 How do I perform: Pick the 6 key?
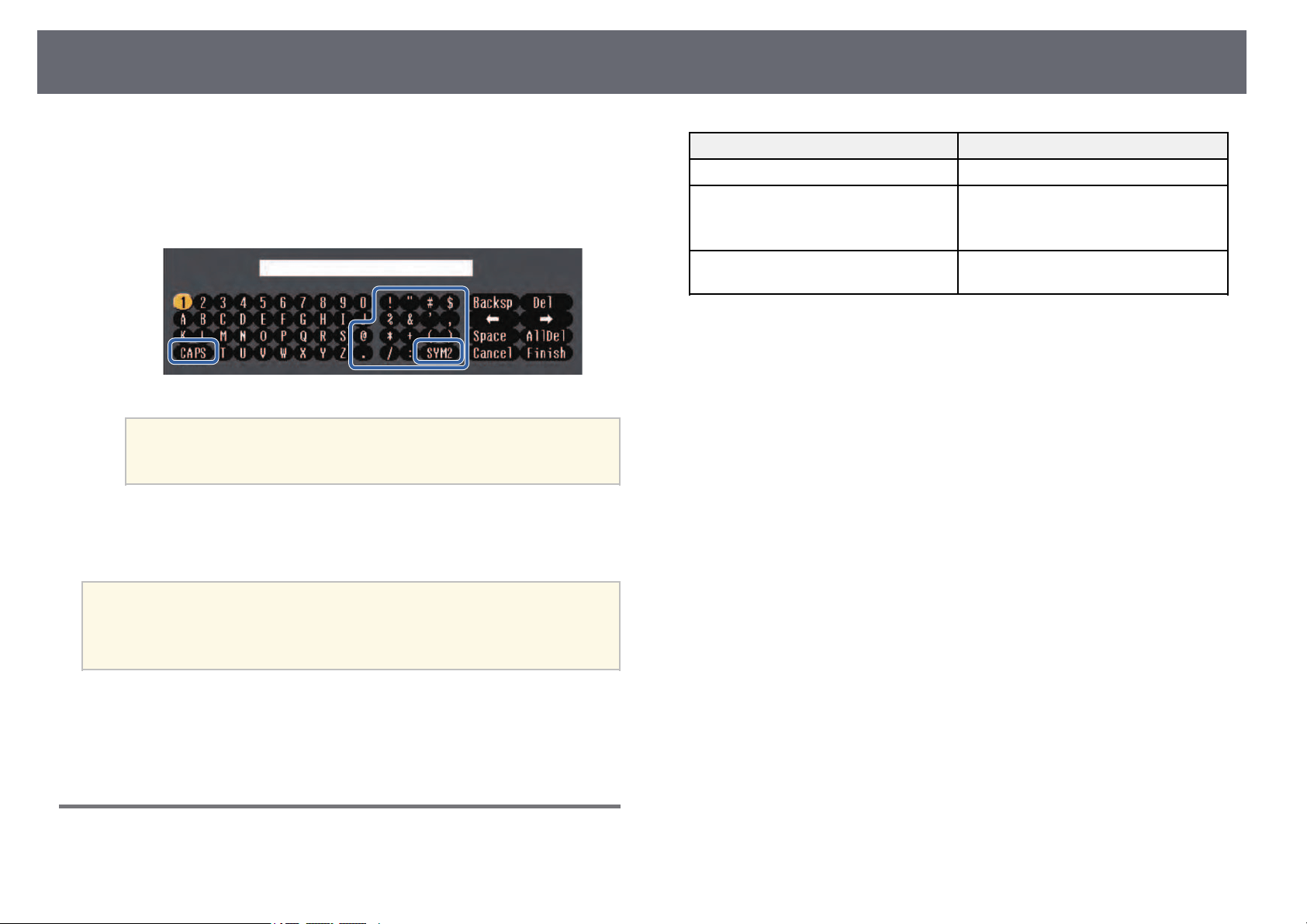click(x=283, y=303)
